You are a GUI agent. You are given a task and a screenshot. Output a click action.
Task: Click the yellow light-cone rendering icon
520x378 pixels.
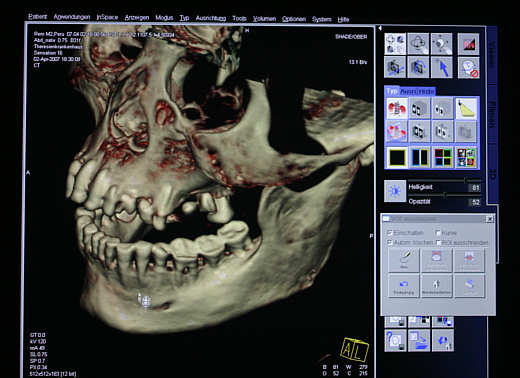click(466, 108)
